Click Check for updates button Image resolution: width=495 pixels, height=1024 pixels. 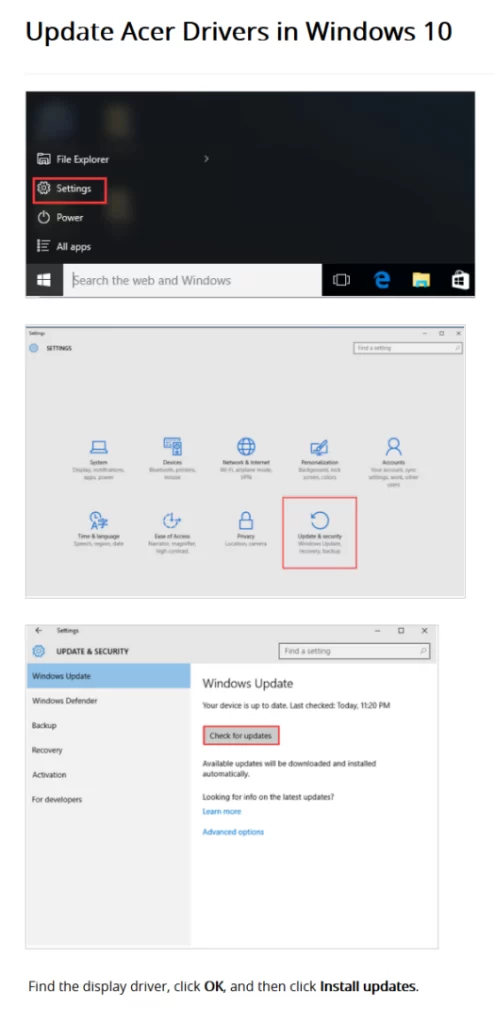pos(240,735)
